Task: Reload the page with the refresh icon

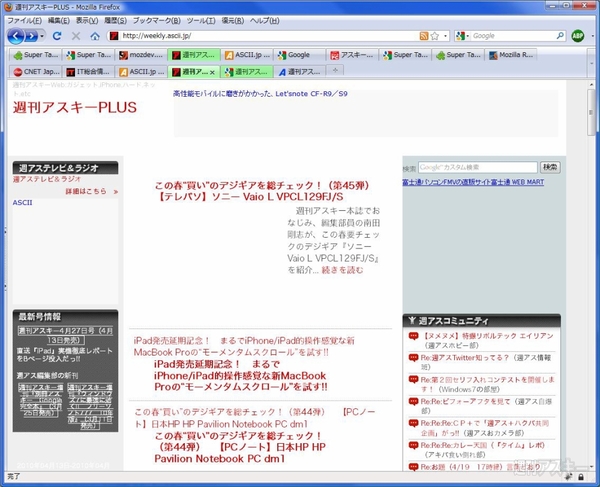Action: click(57, 36)
